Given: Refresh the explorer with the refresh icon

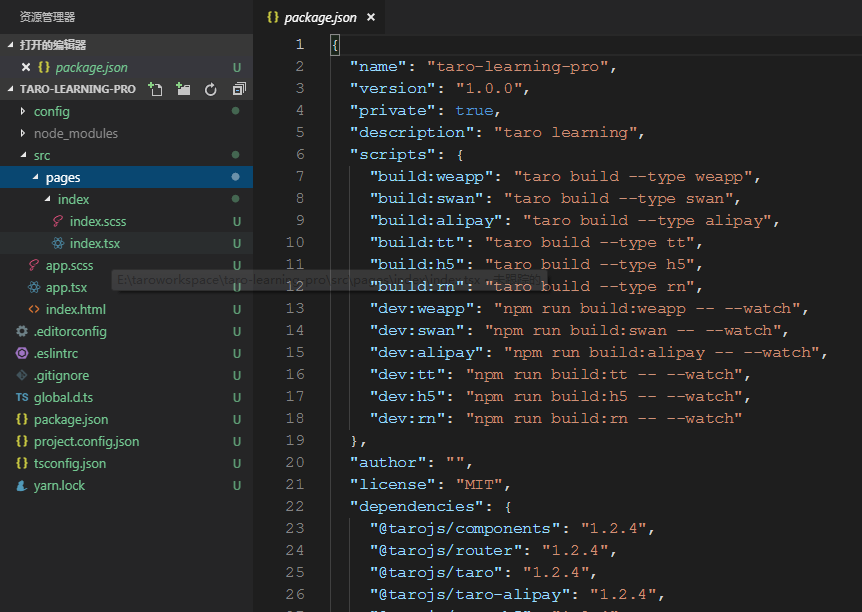Looking at the screenshot, I should pos(211,89).
